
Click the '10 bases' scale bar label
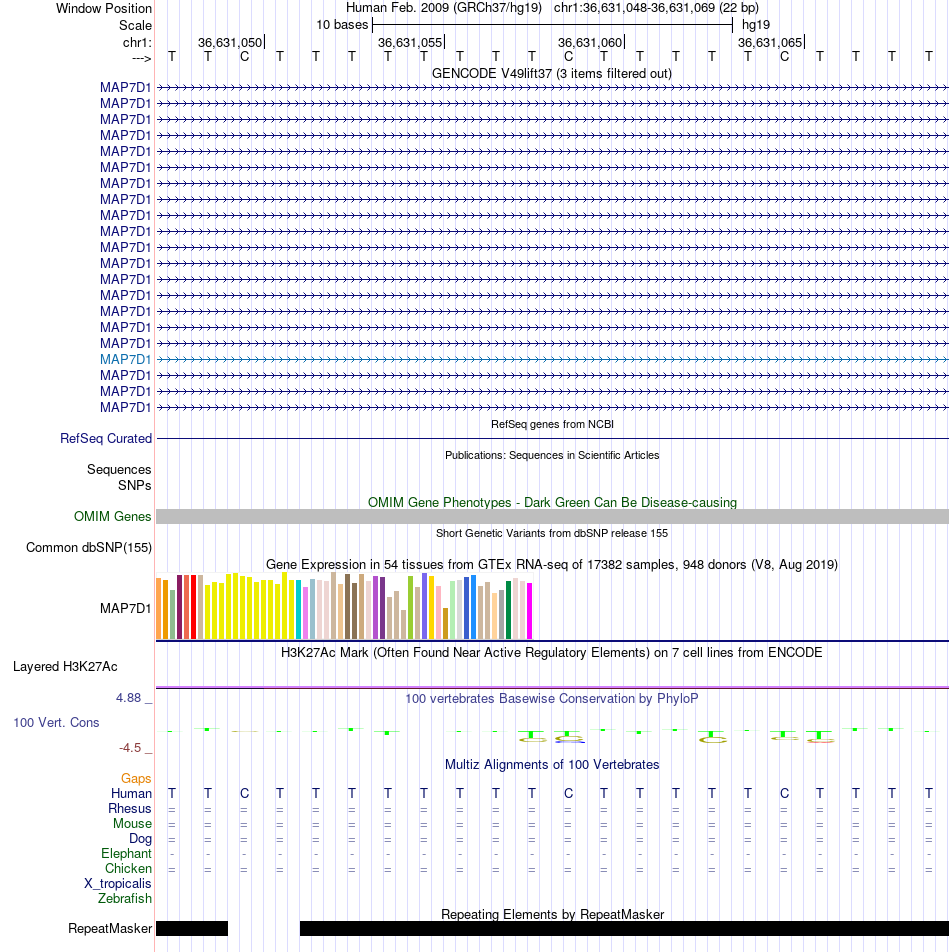342,25
